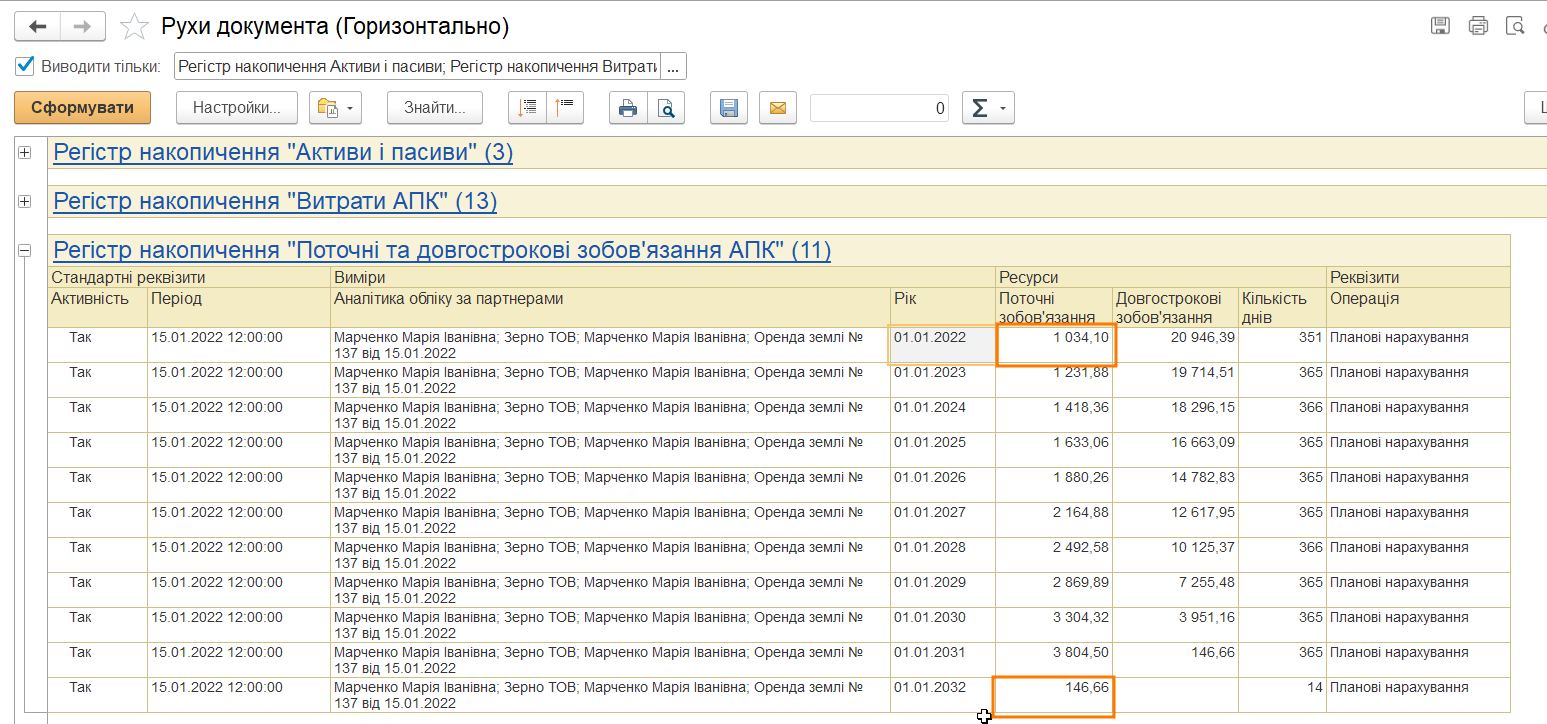Viewport: 1547px width, 724px height.
Task: Collapse all report groups
Action: coord(565,108)
